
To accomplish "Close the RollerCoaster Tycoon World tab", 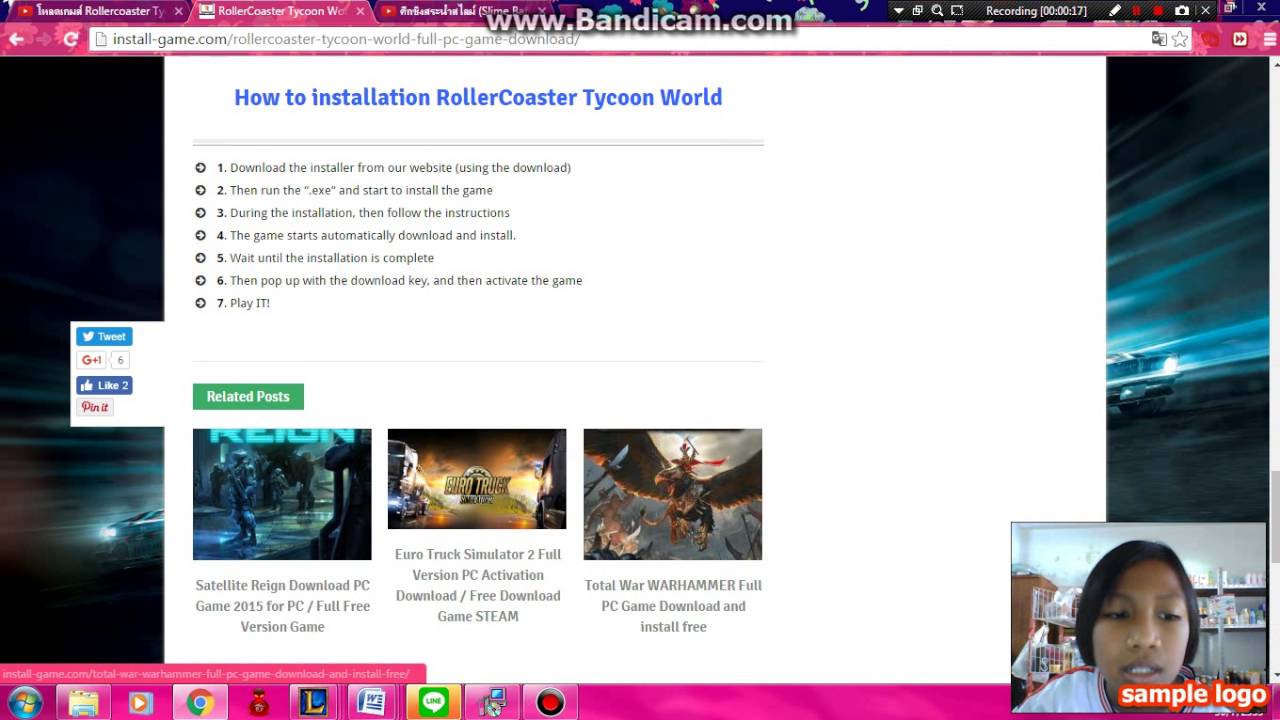I will tap(360, 11).
